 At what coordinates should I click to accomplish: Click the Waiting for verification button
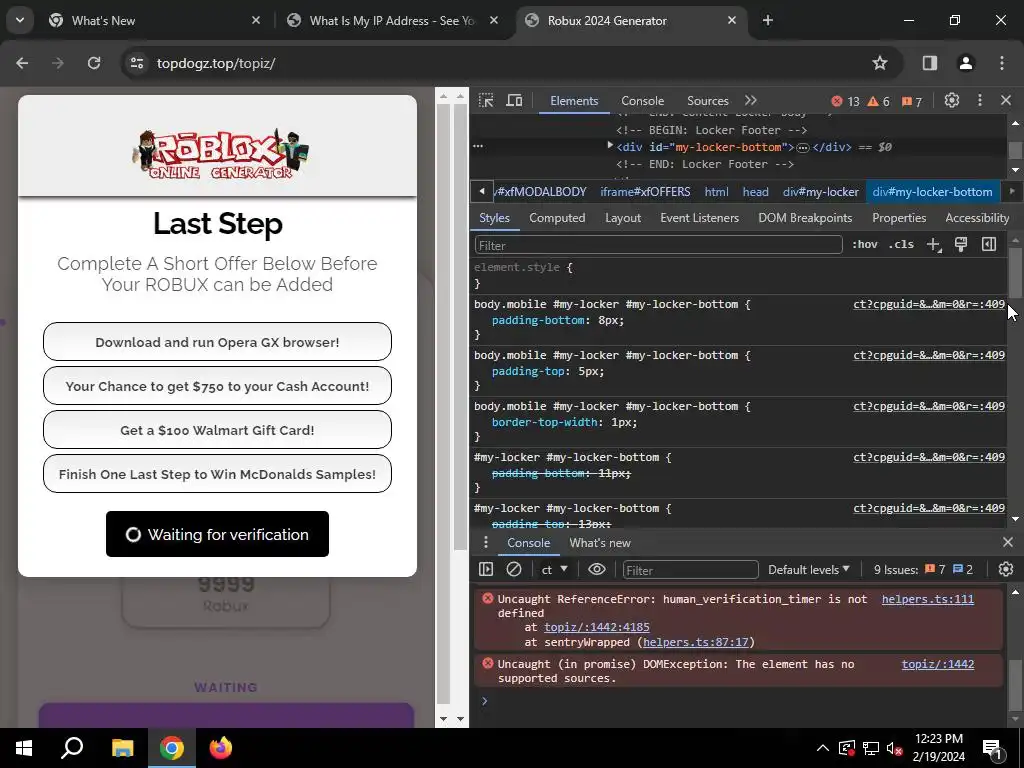click(x=217, y=534)
